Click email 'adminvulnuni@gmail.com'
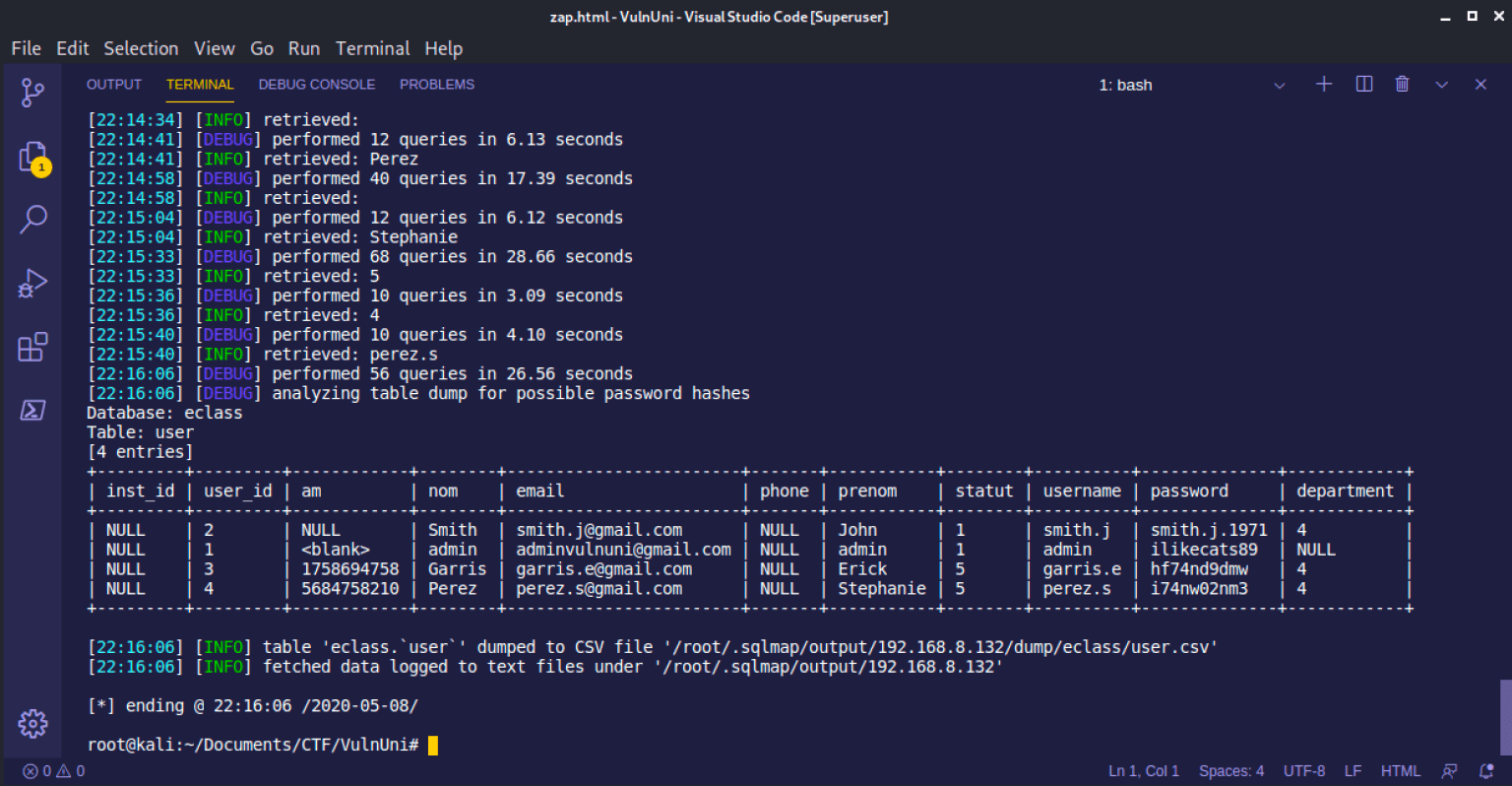 623,550
